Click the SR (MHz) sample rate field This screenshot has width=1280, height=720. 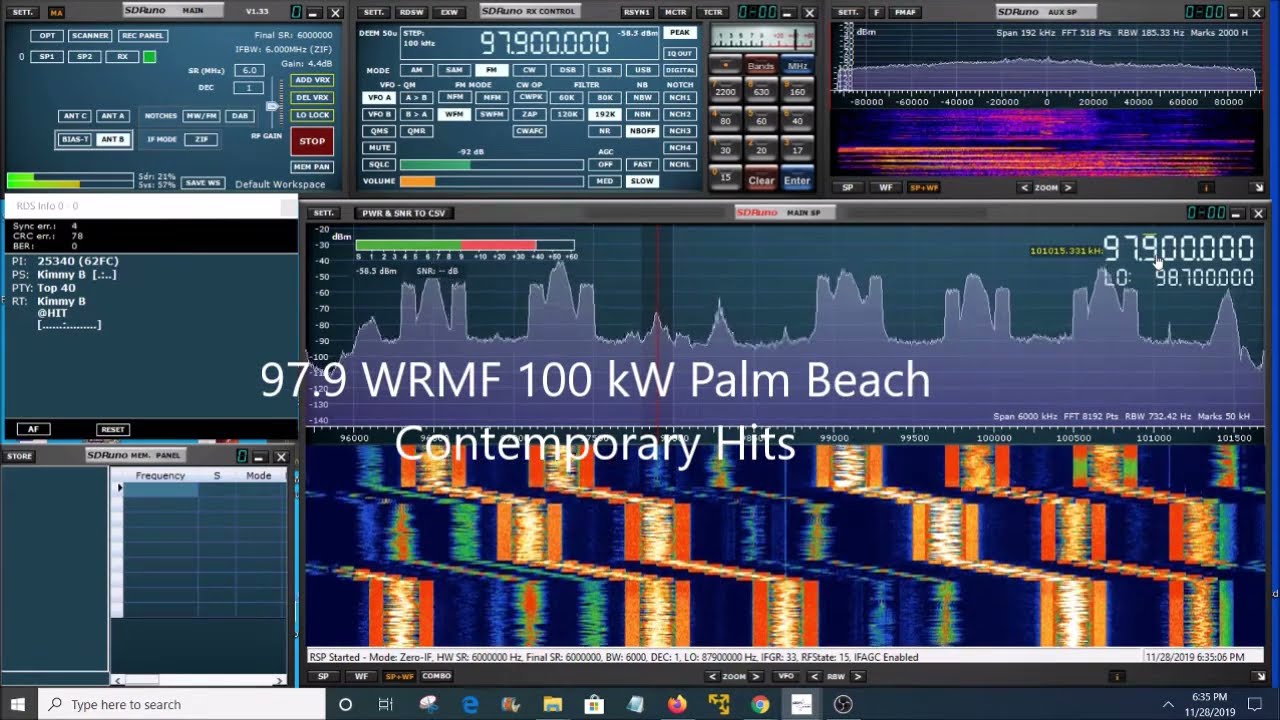(248, 71)
